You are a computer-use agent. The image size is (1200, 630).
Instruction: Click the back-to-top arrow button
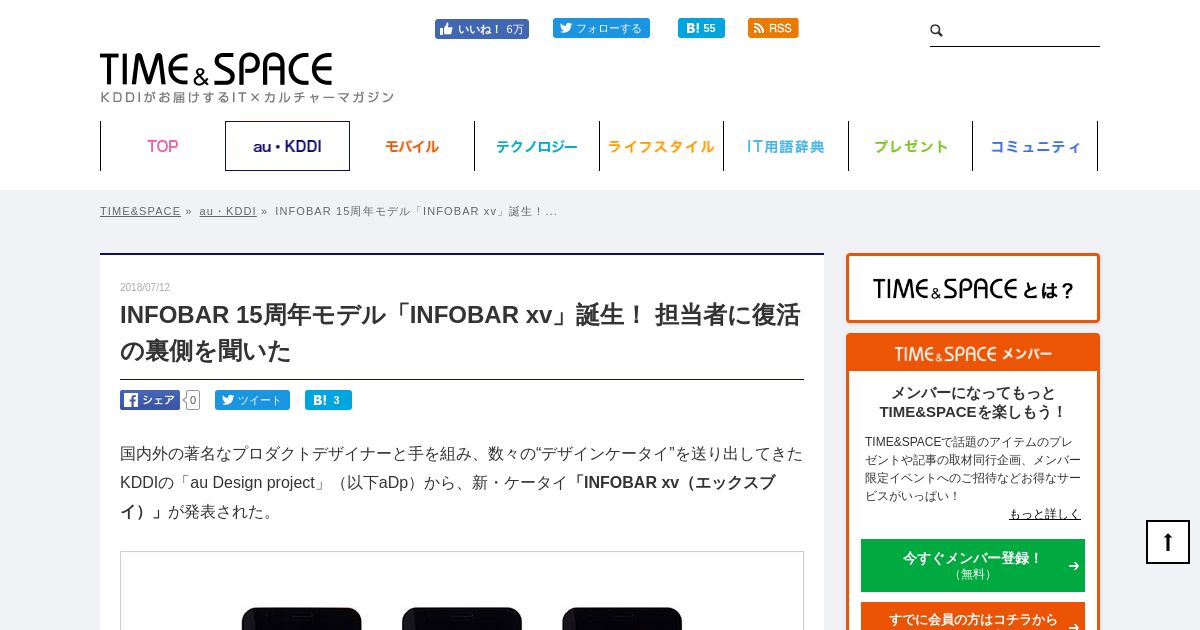[x=1168, y=542]
